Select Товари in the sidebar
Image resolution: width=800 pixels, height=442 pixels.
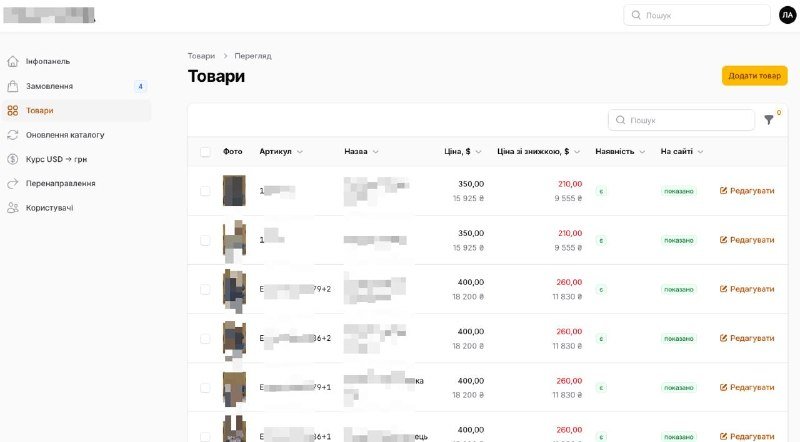77,110
